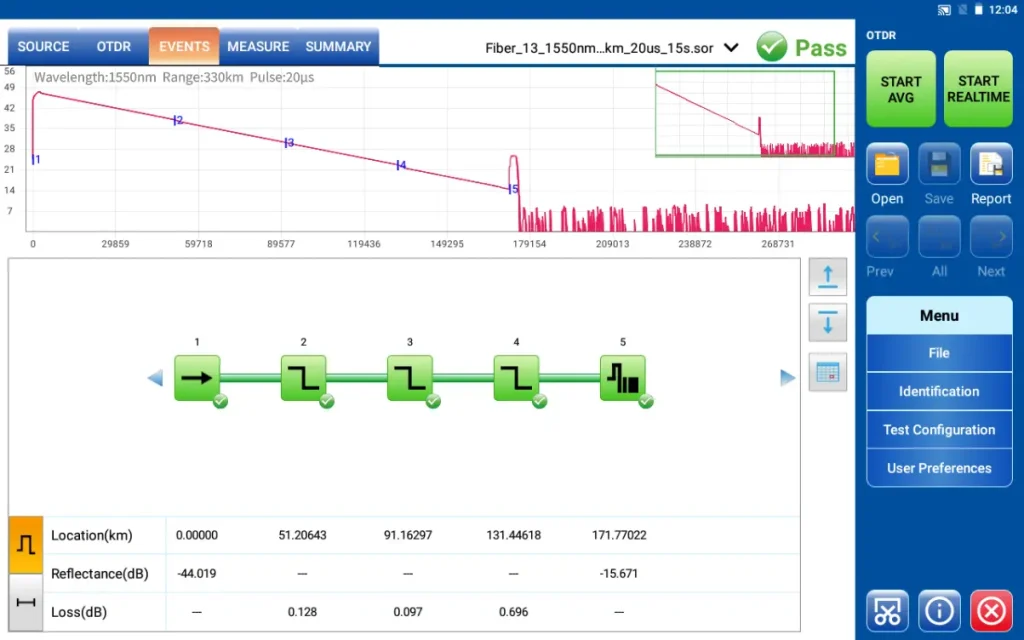Switch to the MEASURE tab

258,47
